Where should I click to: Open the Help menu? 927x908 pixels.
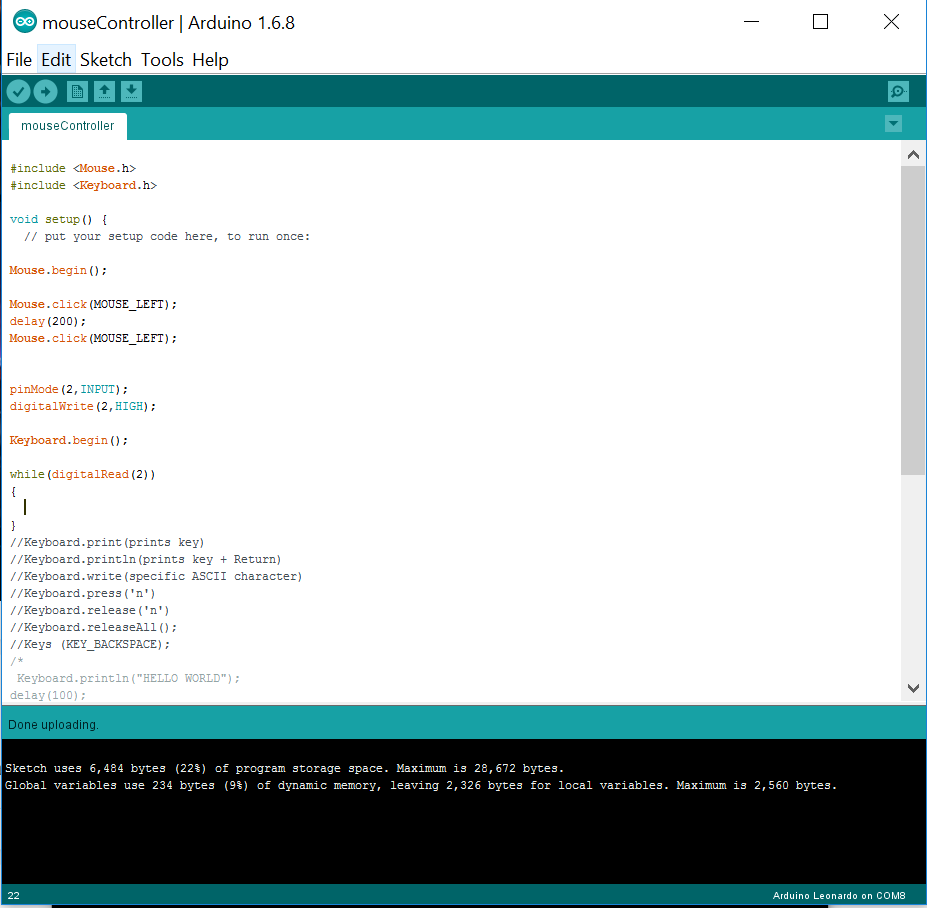point(210,60)
